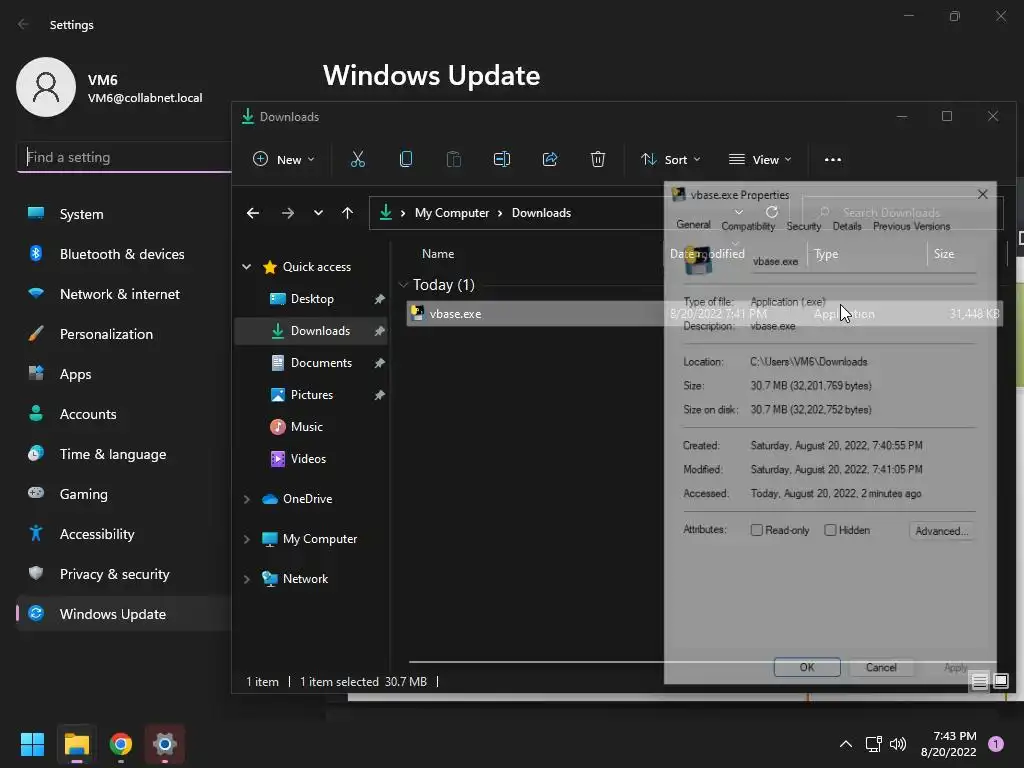Expand the Network tree node
Screen dimensions: 1024x768
click(247, 579)
